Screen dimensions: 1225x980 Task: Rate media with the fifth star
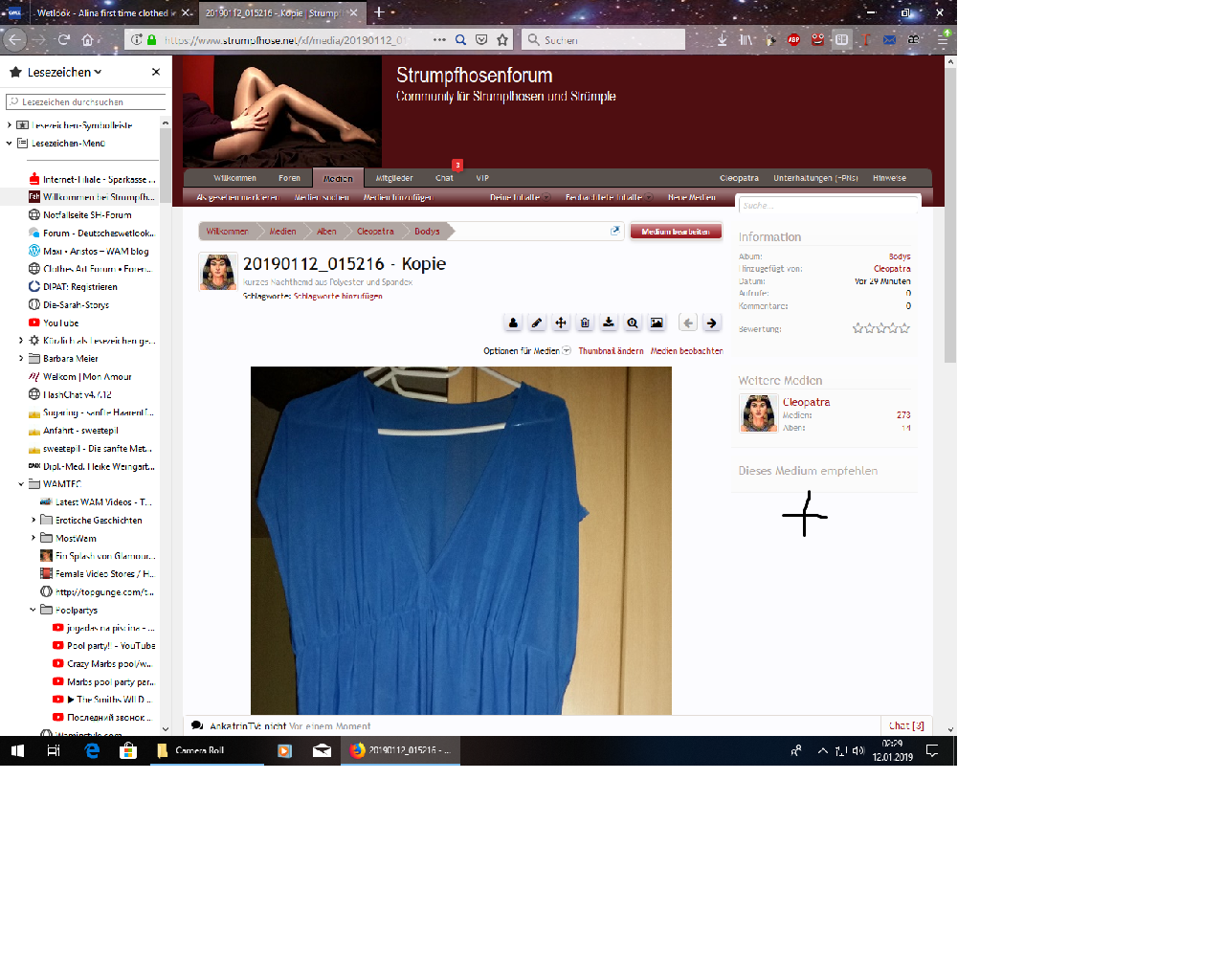(904, 328)
